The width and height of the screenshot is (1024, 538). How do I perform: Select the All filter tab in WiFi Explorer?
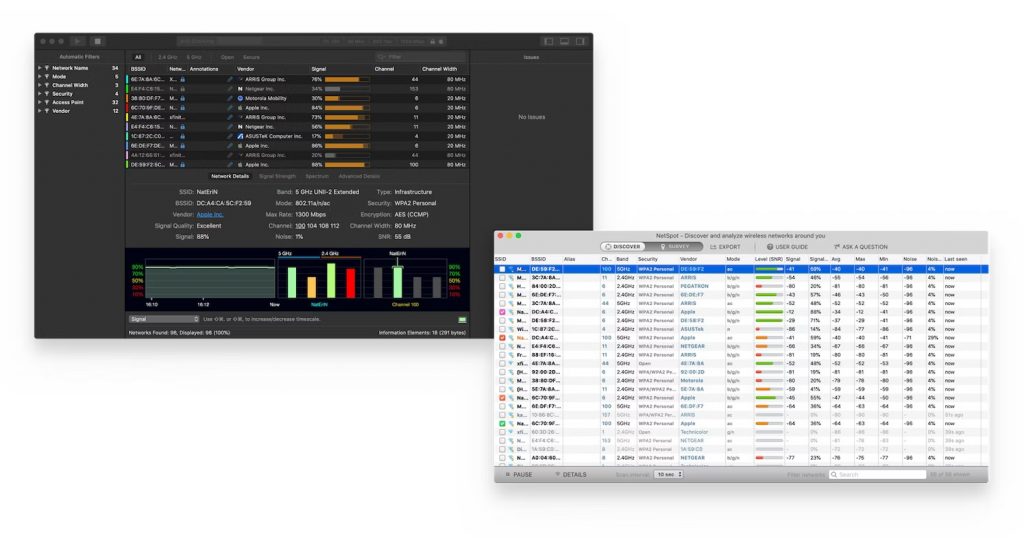pyautogui.click(x=138, y=57)
